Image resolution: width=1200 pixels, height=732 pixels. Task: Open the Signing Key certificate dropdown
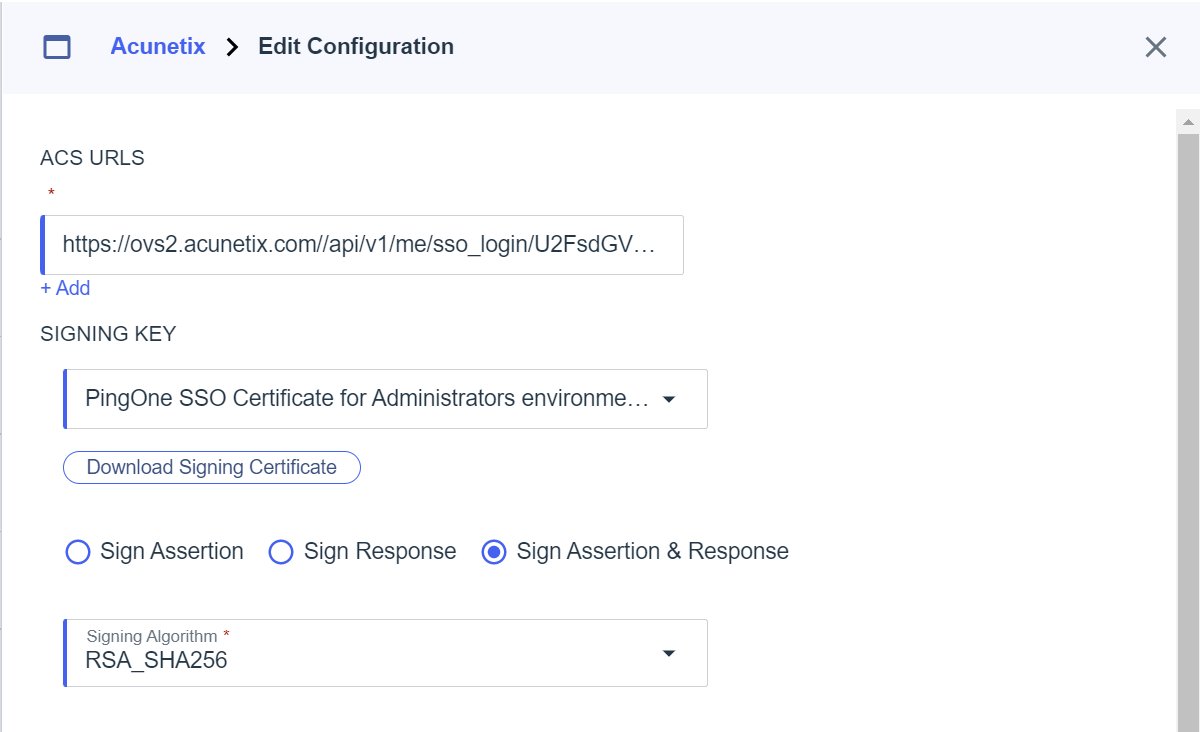tap(385, 399)
